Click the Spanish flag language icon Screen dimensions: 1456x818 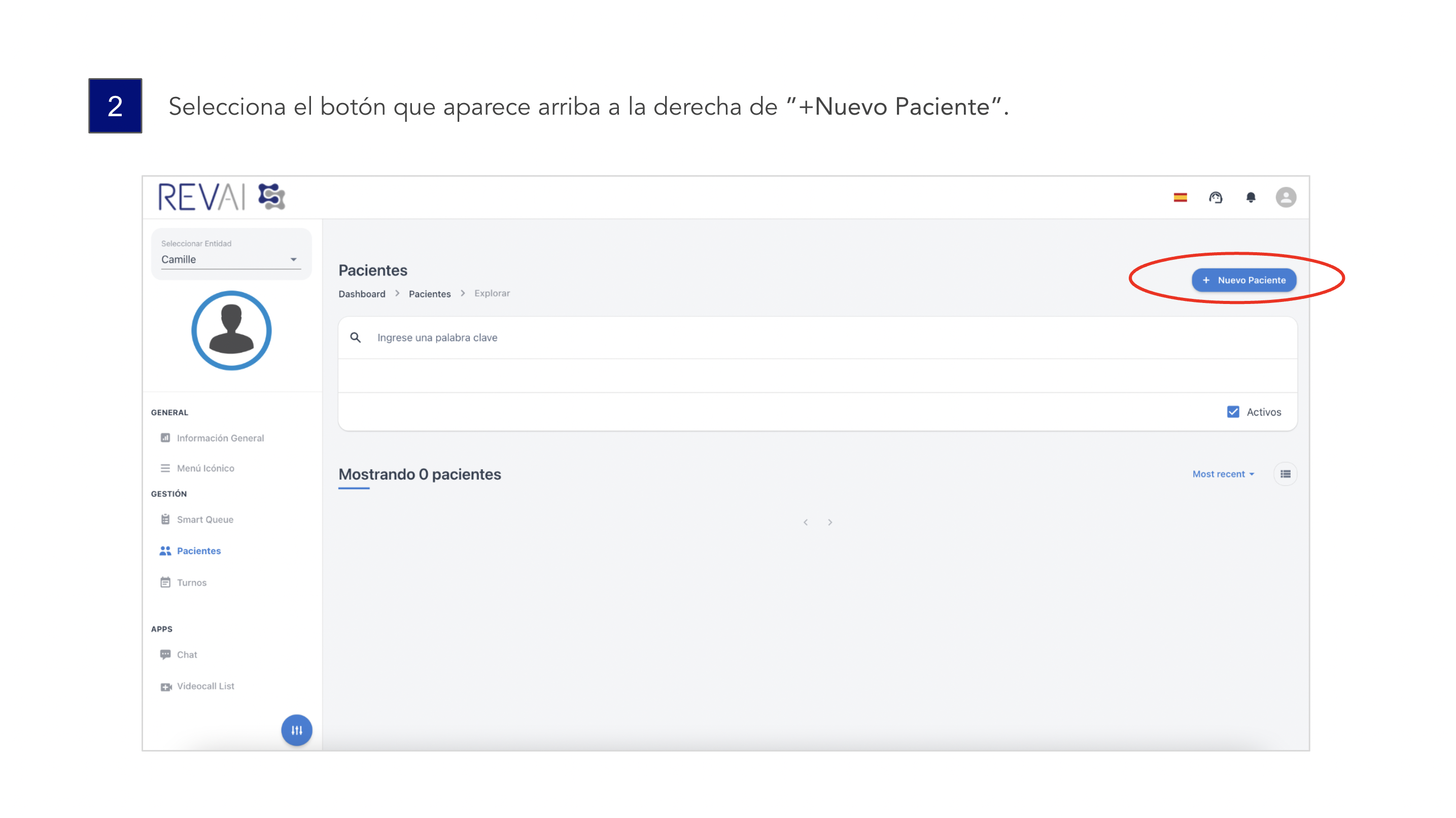(1180, 197)
